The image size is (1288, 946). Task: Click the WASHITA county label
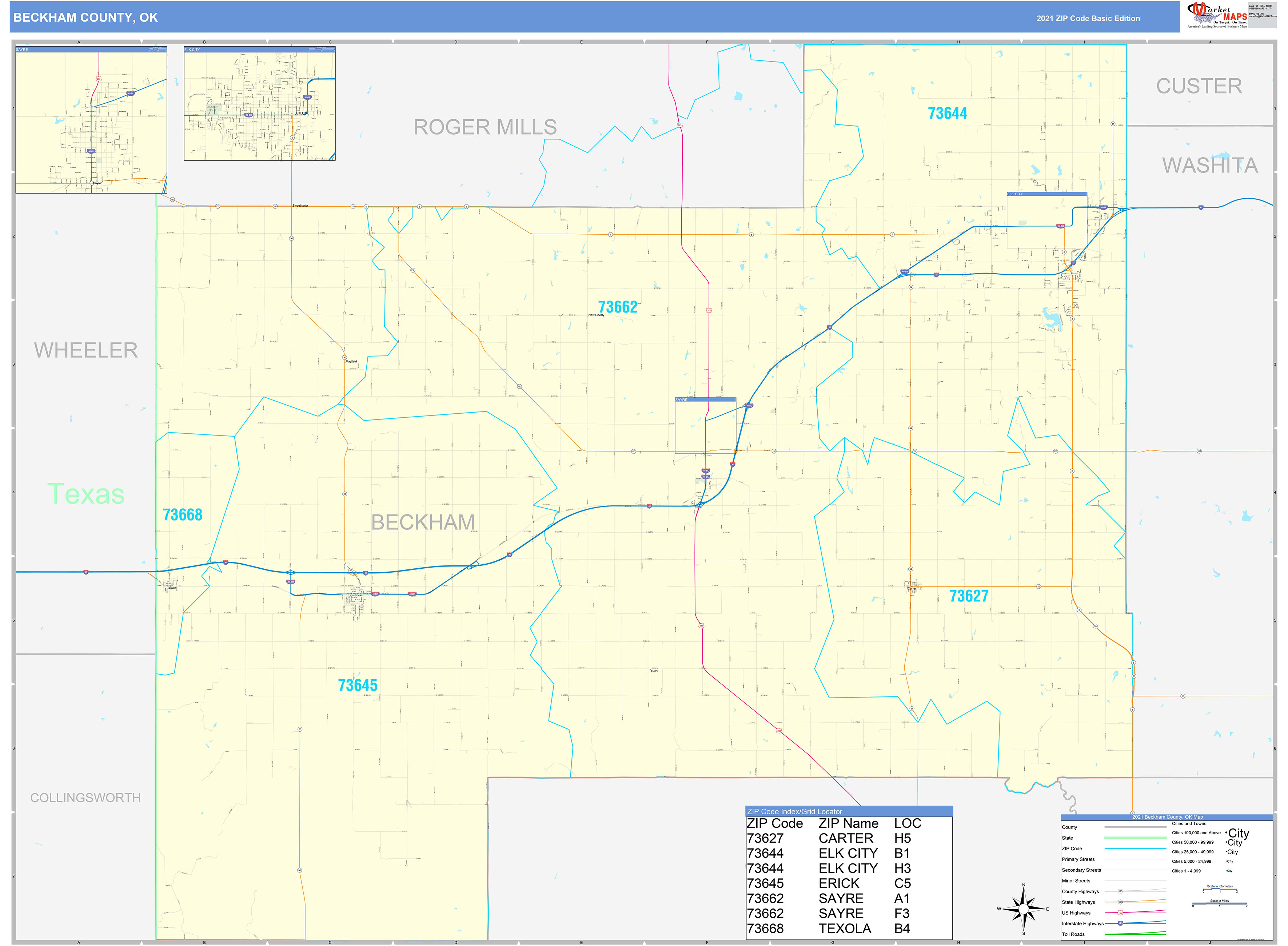pos(1210,165)
